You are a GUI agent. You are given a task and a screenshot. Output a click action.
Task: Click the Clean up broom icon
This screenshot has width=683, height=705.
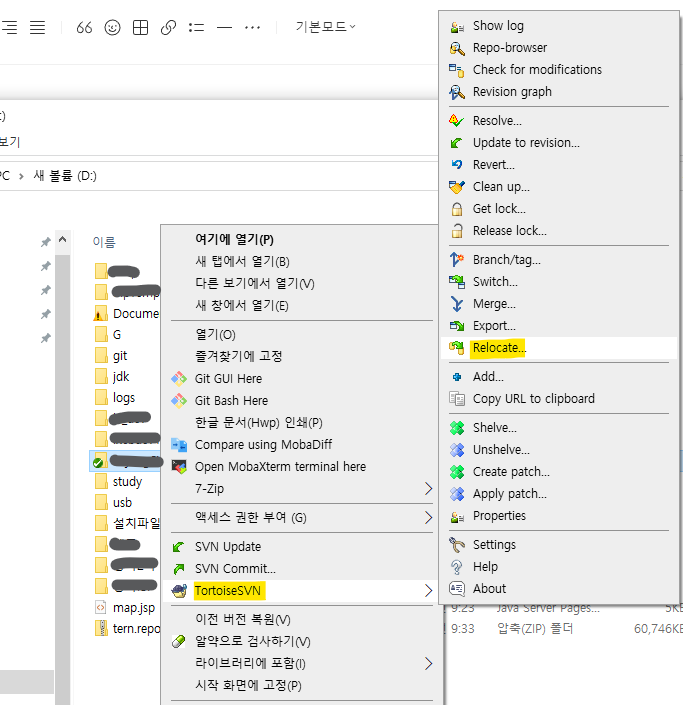pyautogui.click(x=457, y=187)
